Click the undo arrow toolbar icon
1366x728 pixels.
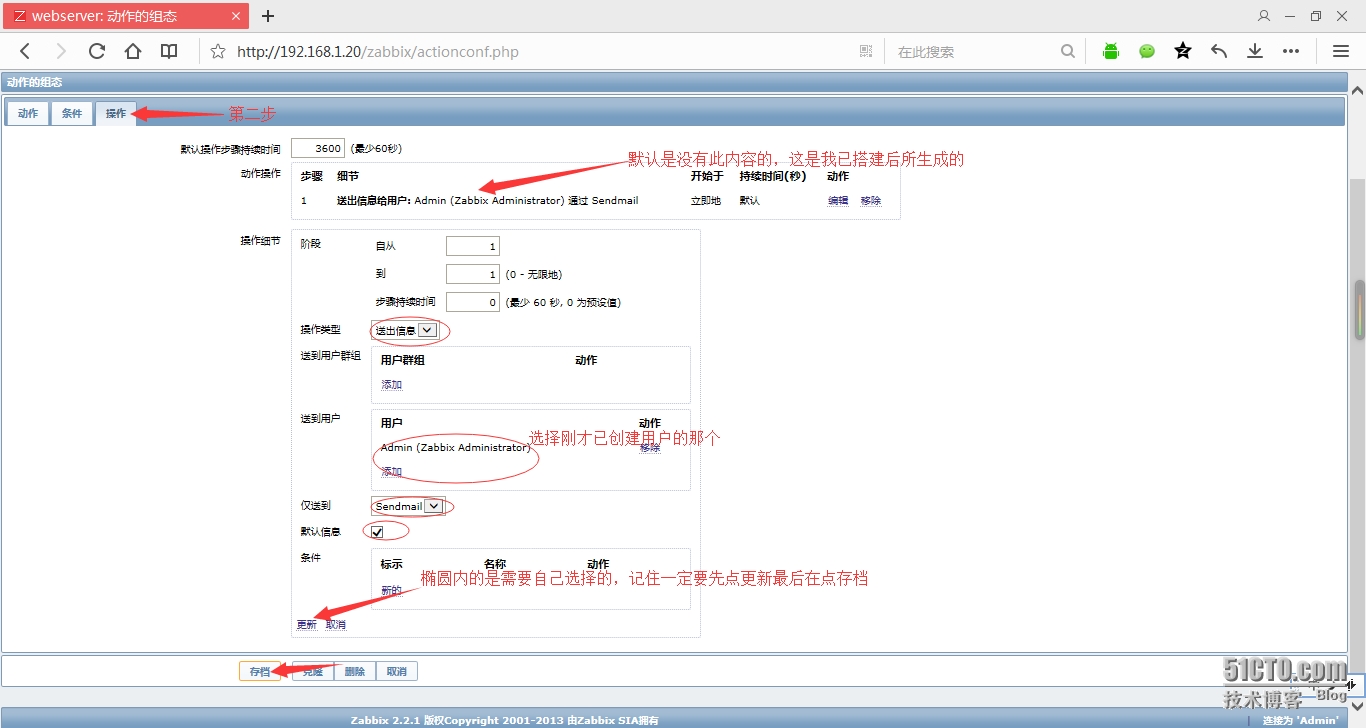[1219, 51]
